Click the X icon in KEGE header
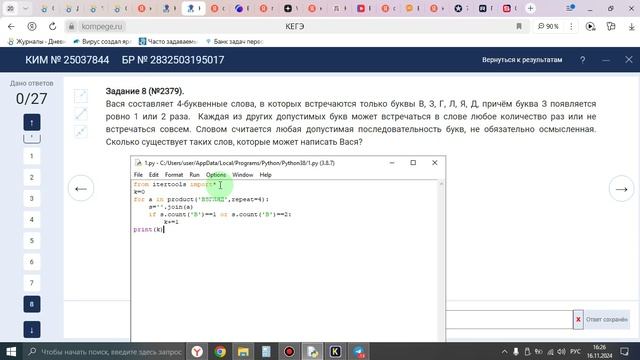 (629, 60)
